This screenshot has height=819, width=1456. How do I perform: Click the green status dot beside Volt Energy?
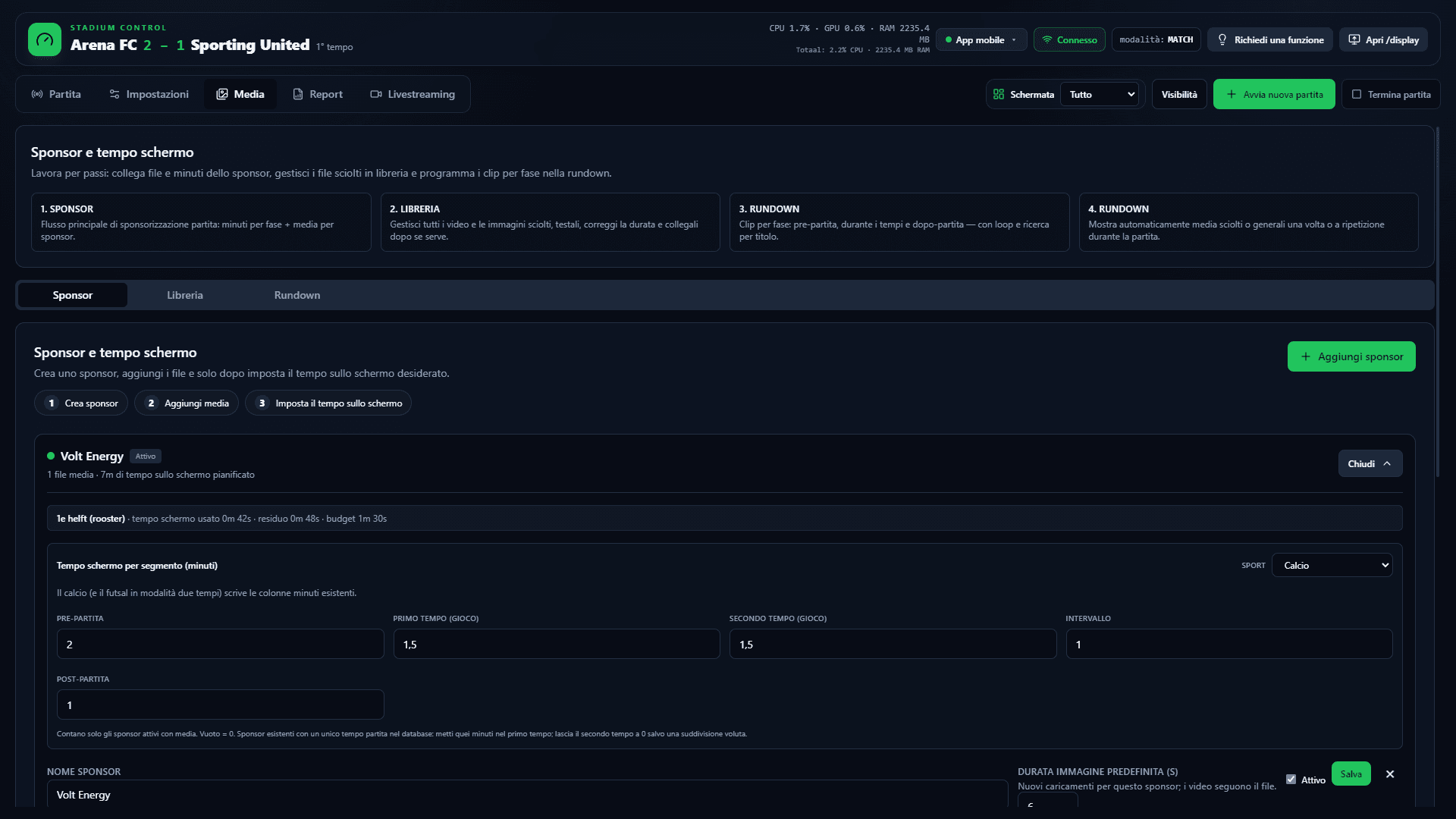pos(51,456)
